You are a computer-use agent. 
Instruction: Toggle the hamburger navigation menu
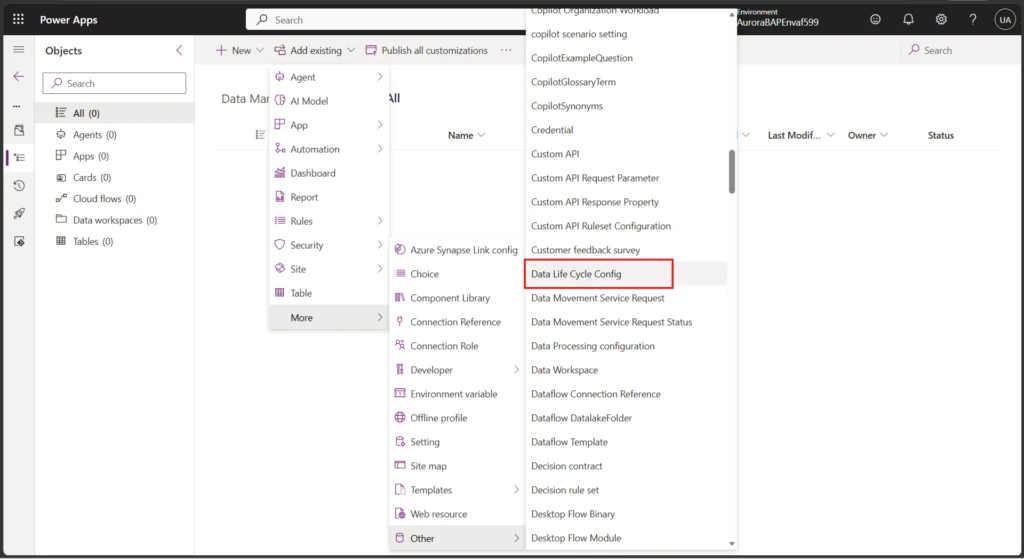point(18,50)
